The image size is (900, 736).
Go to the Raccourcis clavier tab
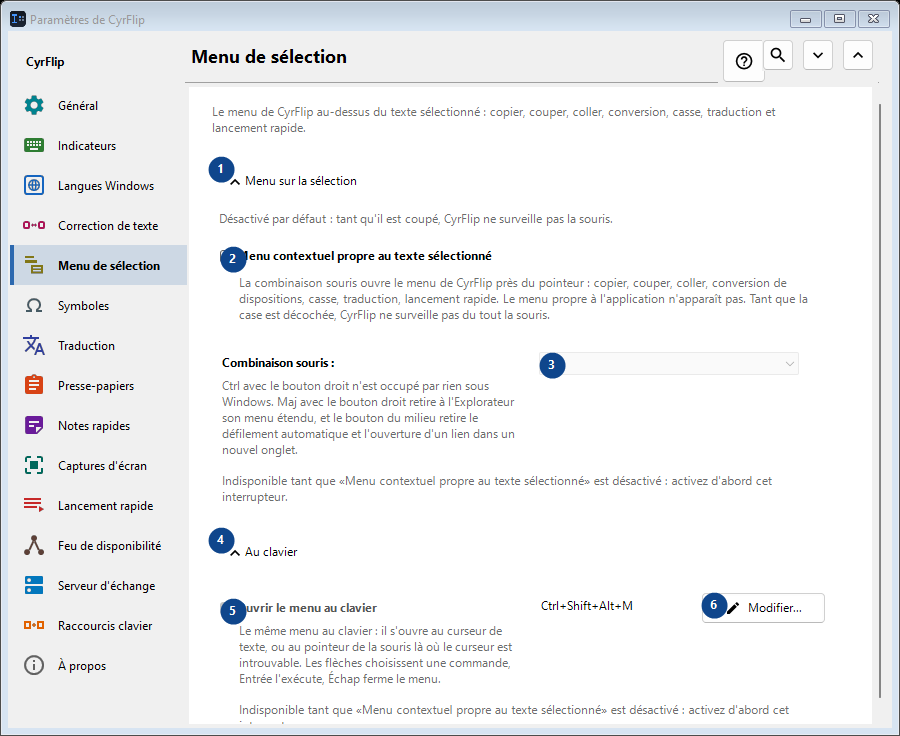pyautogui.click(x=99, y=625)
